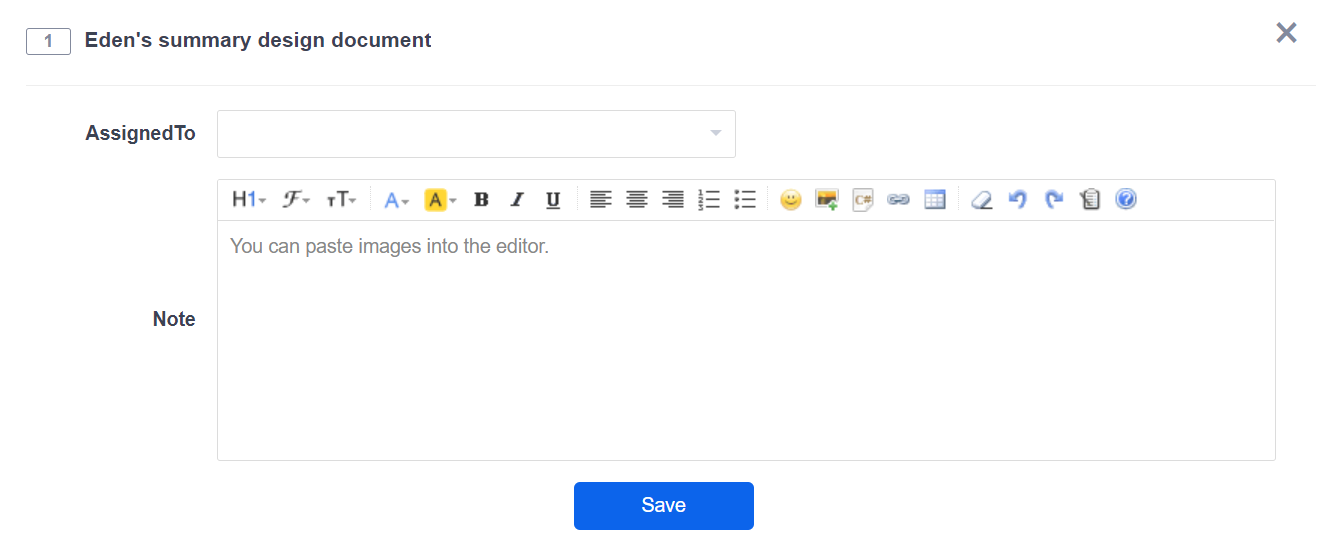1336x559 pixels.
Task: Click the insert image icon
Action: click(826, 200)
